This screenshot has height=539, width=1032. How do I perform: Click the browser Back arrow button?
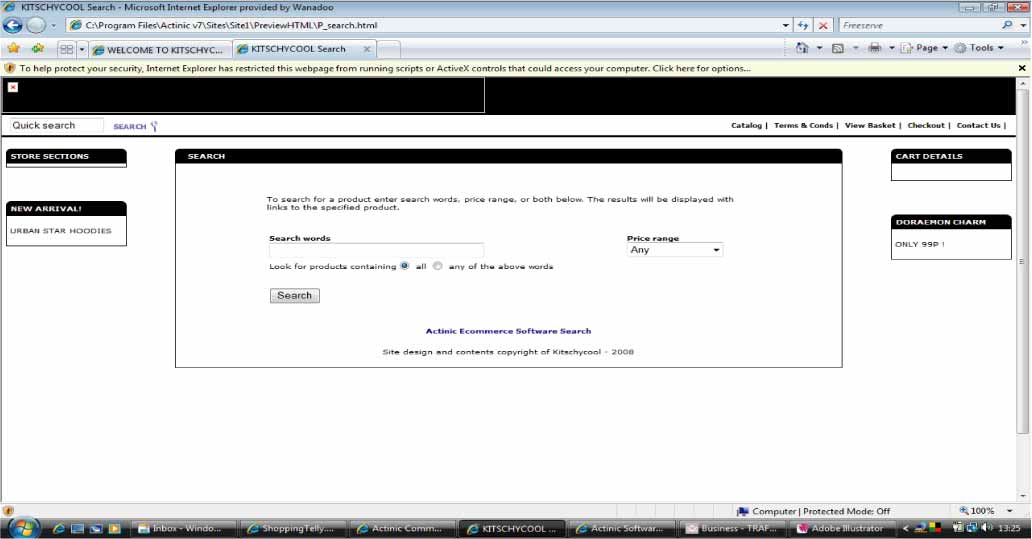pyautogui.click(x=13, y=25)
